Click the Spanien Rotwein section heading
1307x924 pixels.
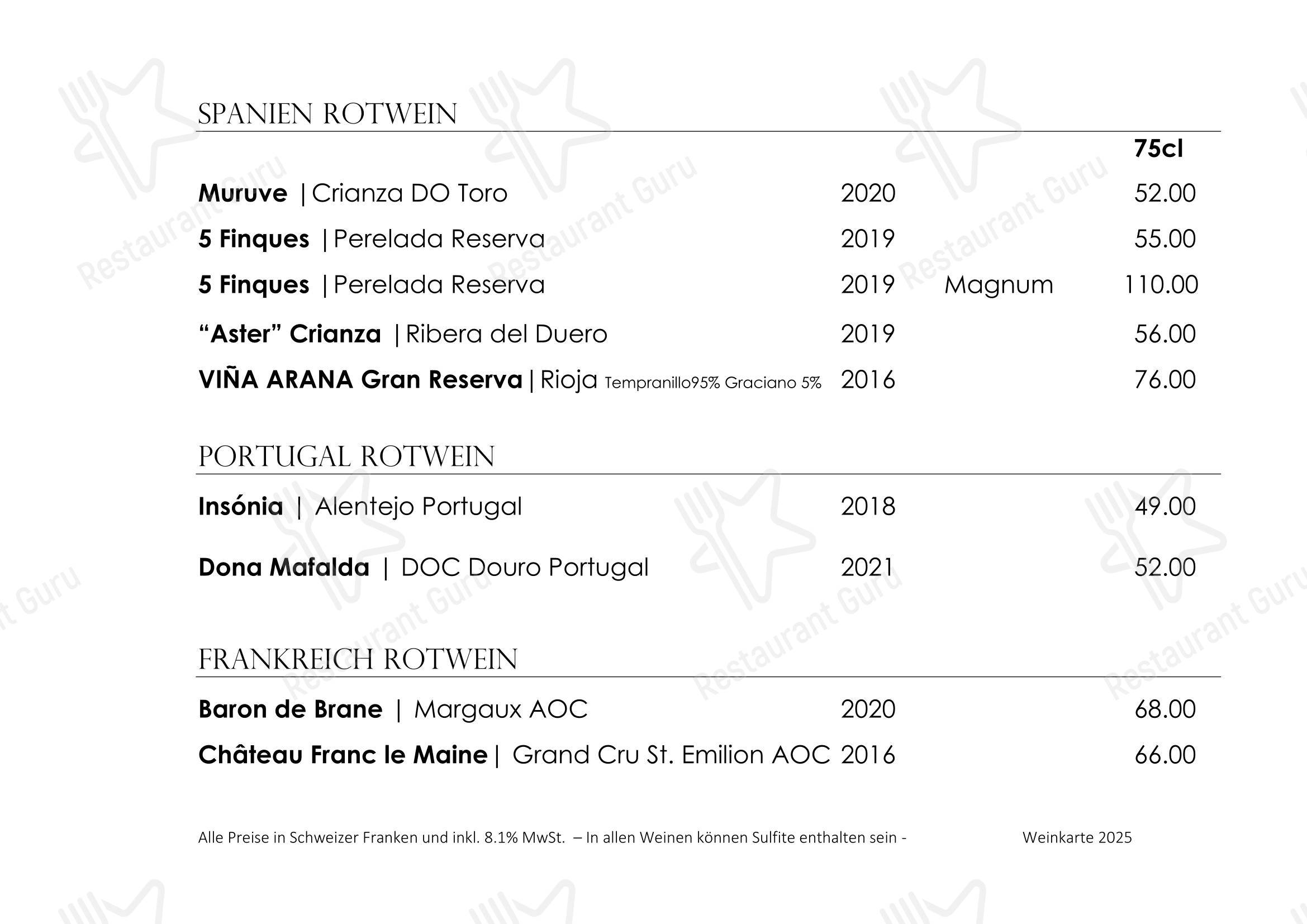coord(327,114)
